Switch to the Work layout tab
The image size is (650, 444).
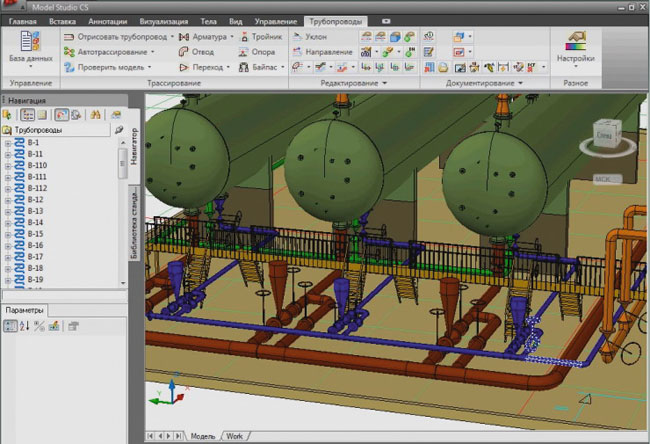tap(235, 436)
